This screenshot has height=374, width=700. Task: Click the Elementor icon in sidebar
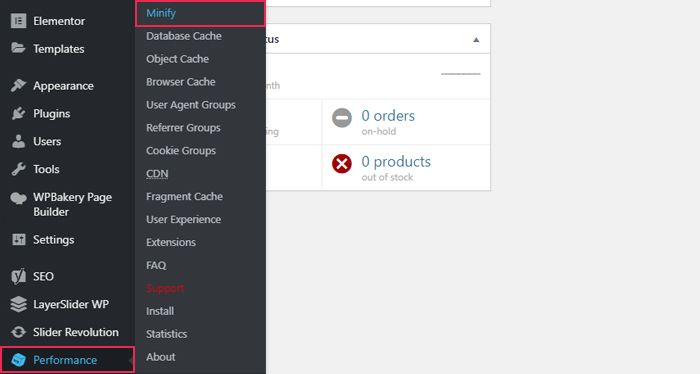(x=18, y=21)
